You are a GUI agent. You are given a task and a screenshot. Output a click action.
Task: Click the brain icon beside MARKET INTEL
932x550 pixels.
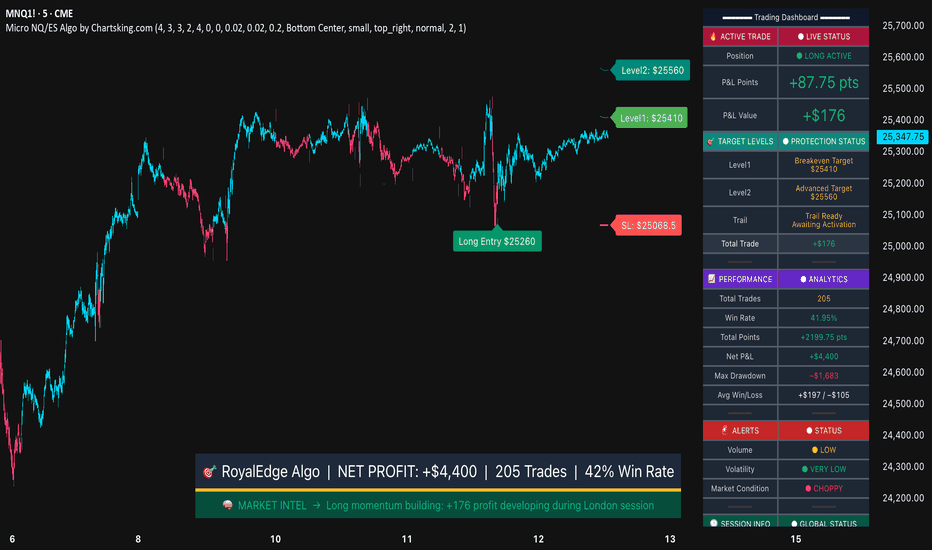(x=227, y=505)
